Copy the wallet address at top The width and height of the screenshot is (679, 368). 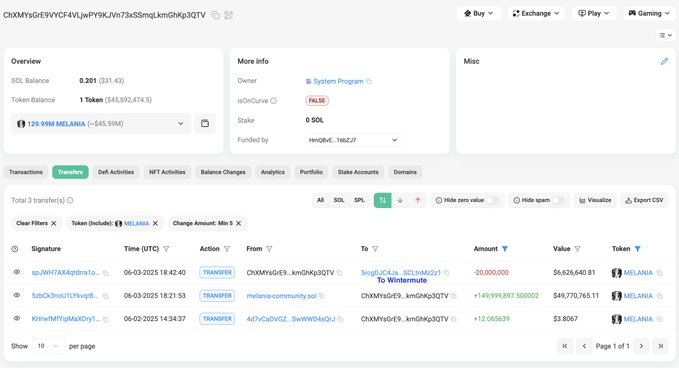[x=215, y=15]
